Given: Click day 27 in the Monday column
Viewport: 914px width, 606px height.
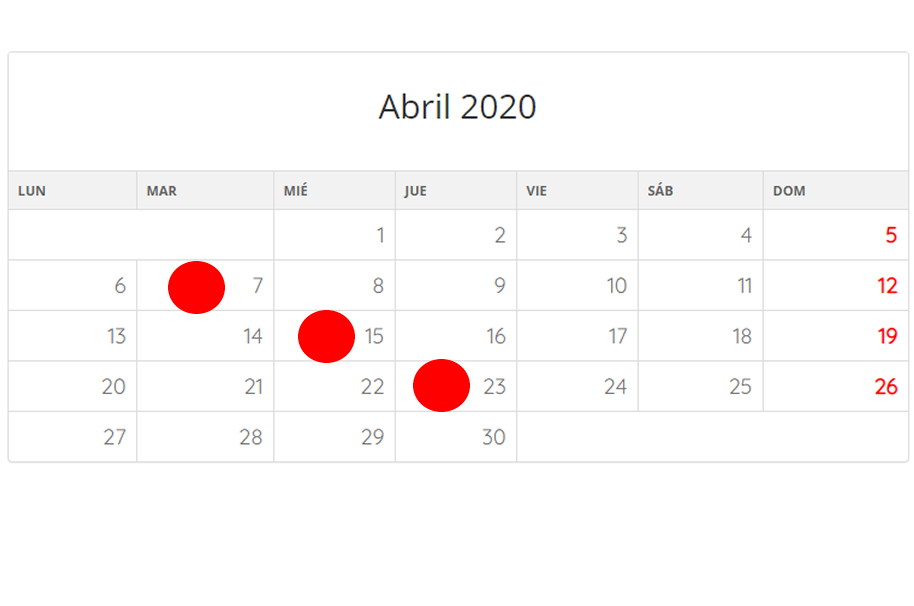Looking at the screenshot, I should click(114, 437).
